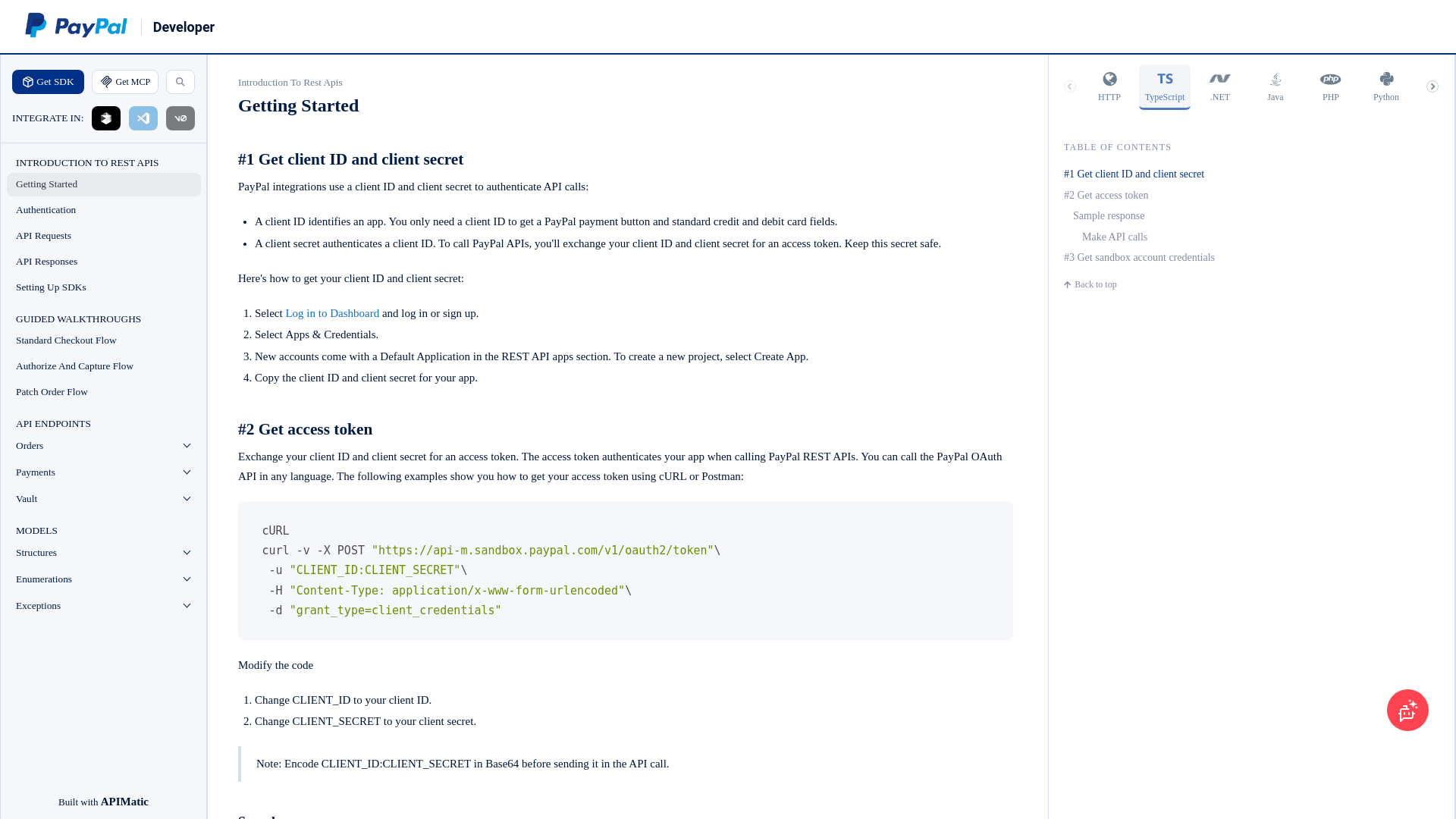Screen dimensions: 1456x819
Task: Click the Developer header label
Action: (x=184, y=27)
